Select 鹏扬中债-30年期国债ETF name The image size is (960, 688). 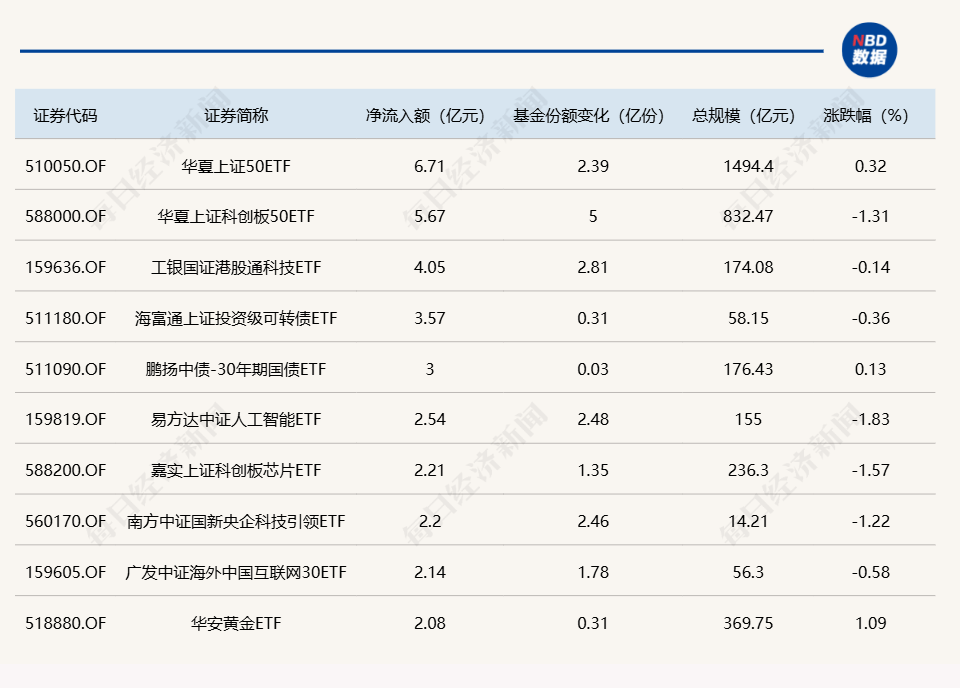tap(236, 369)
